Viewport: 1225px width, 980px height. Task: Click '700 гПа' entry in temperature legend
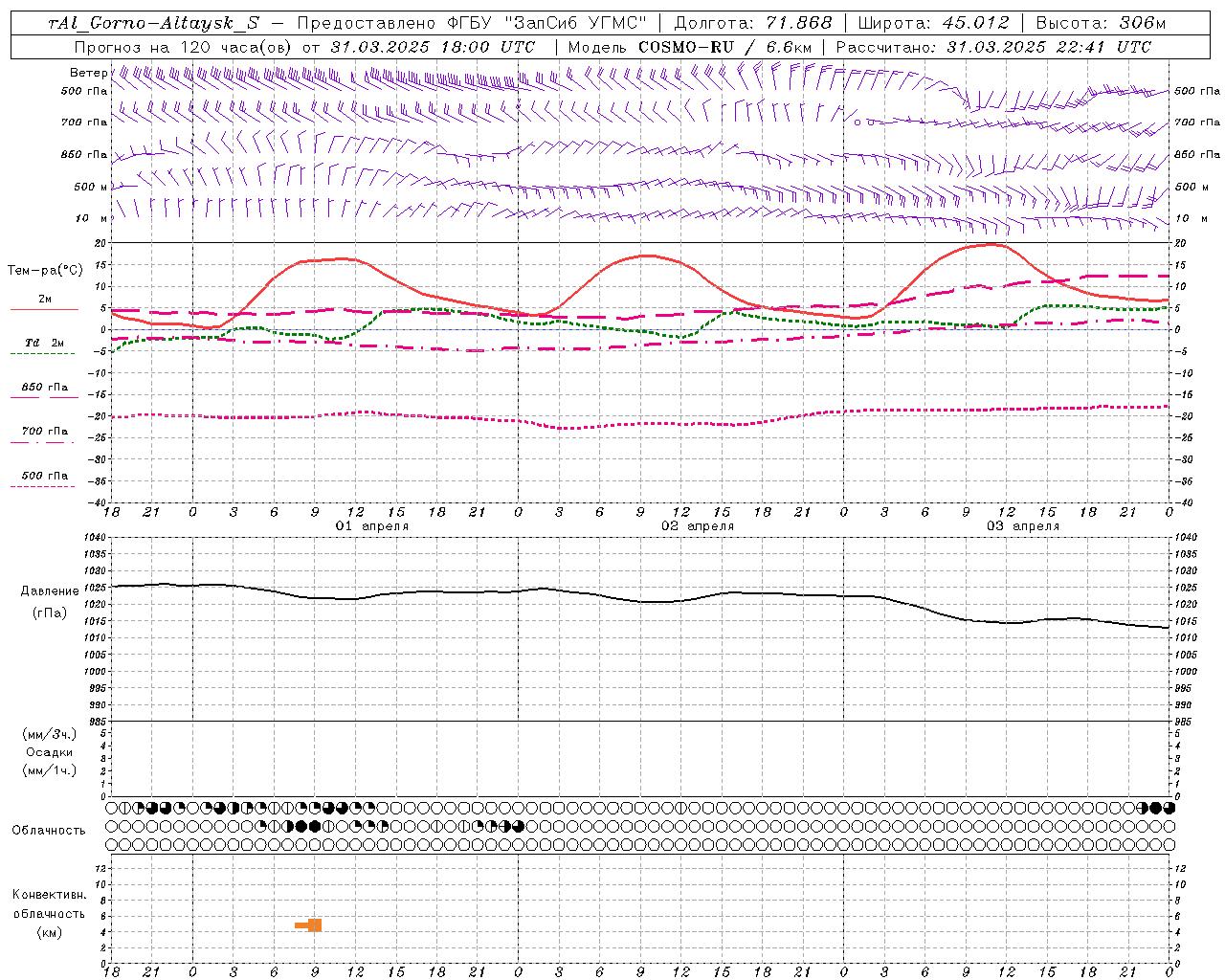(45, 432)
